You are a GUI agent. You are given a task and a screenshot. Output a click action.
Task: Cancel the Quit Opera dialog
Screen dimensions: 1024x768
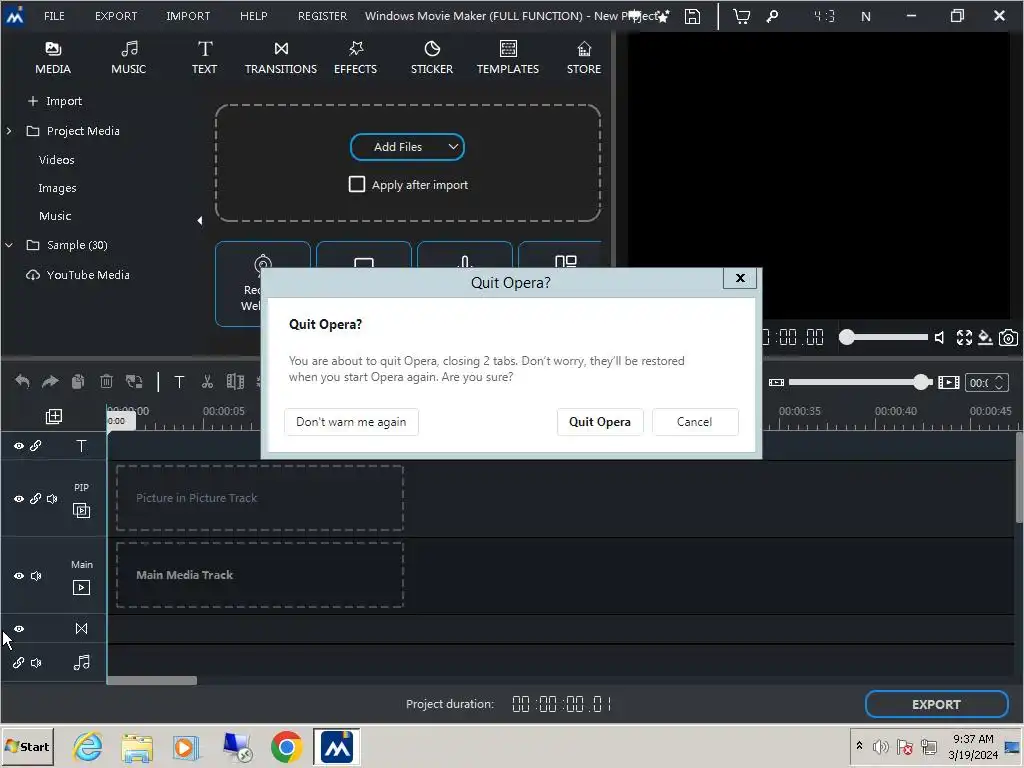(x=695, y=422)
